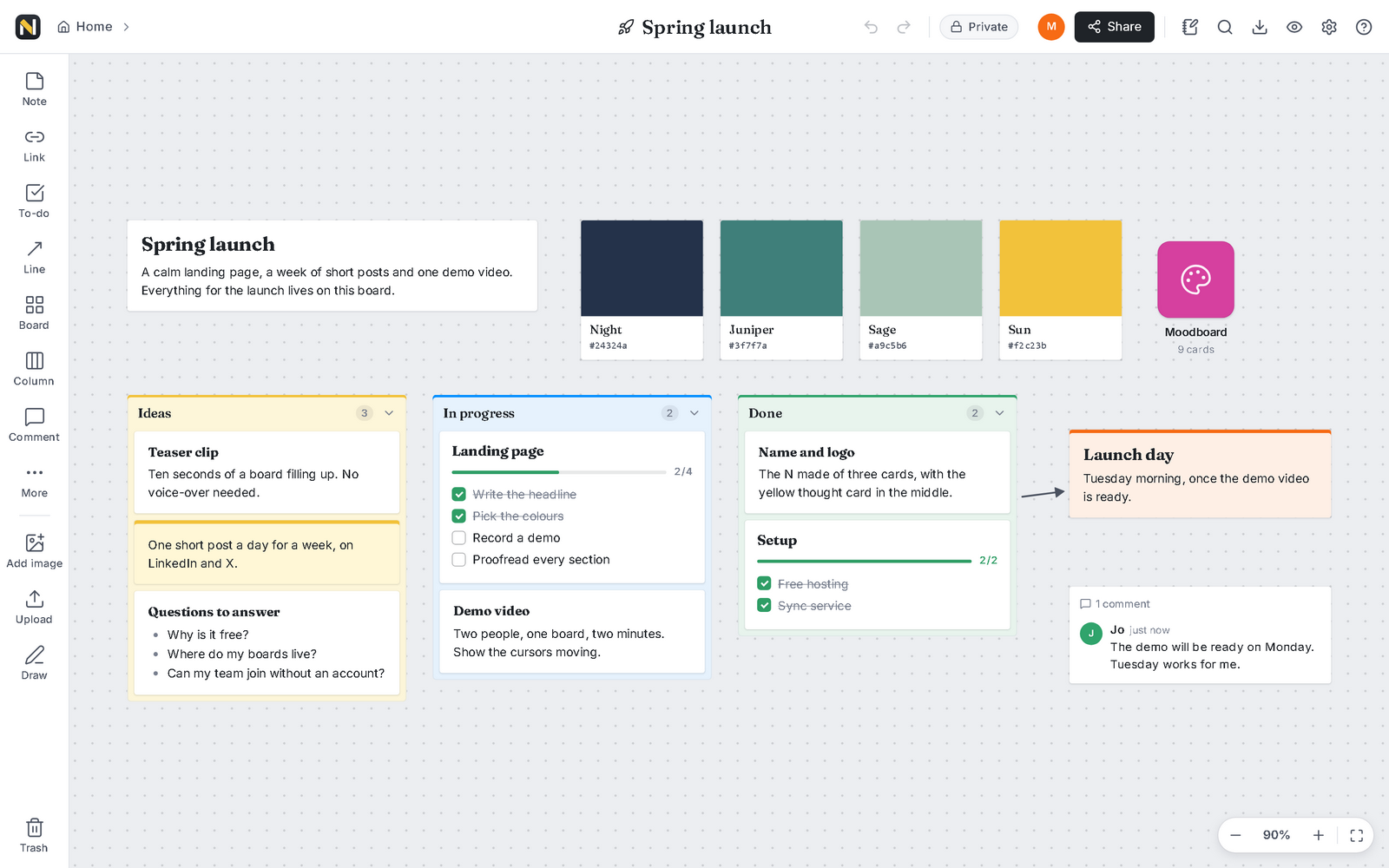Open the edit notes icon in top bar
Screen dimensions: 1389x868
point(1190,27)
